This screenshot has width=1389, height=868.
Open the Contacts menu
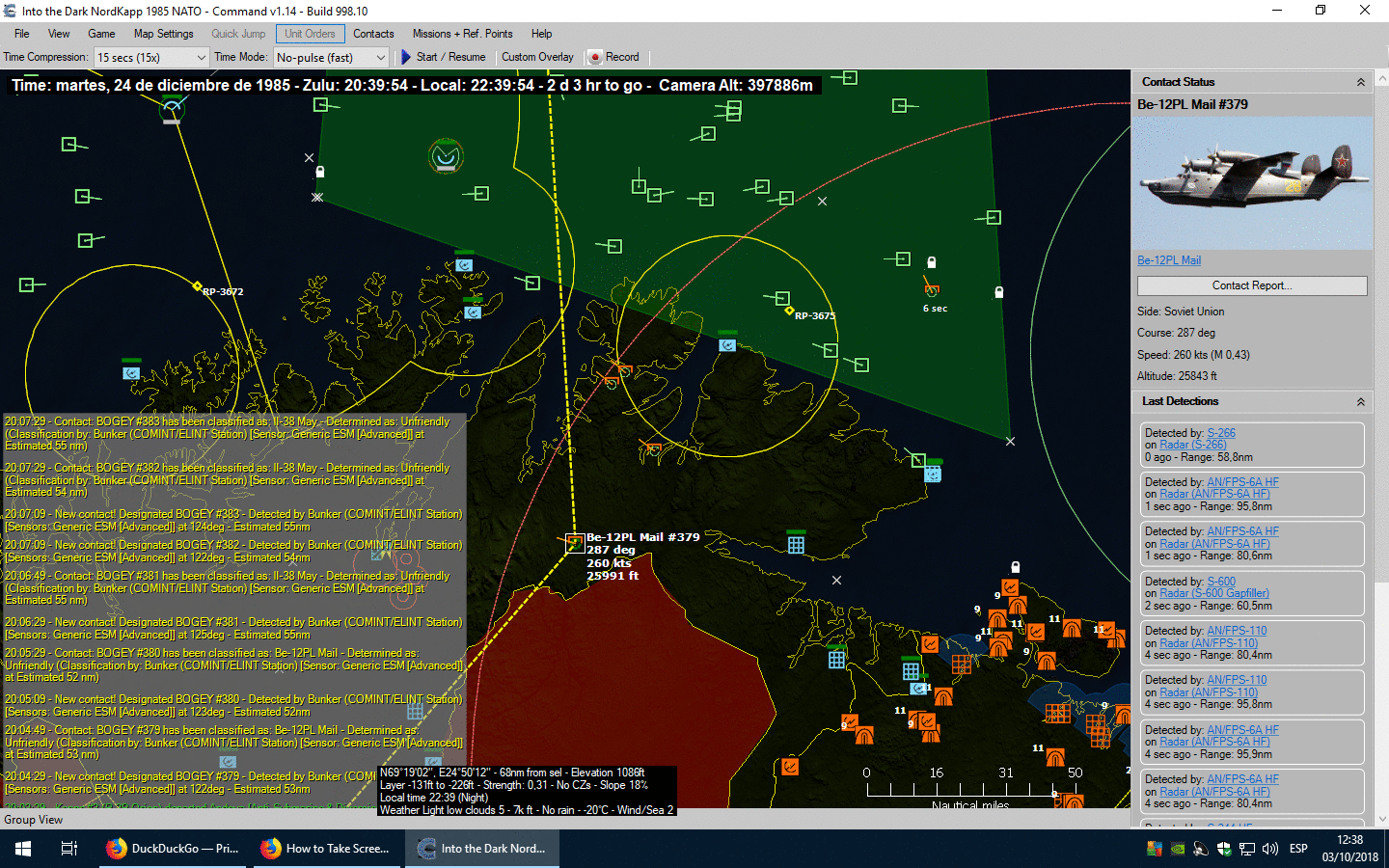[373, 34]
